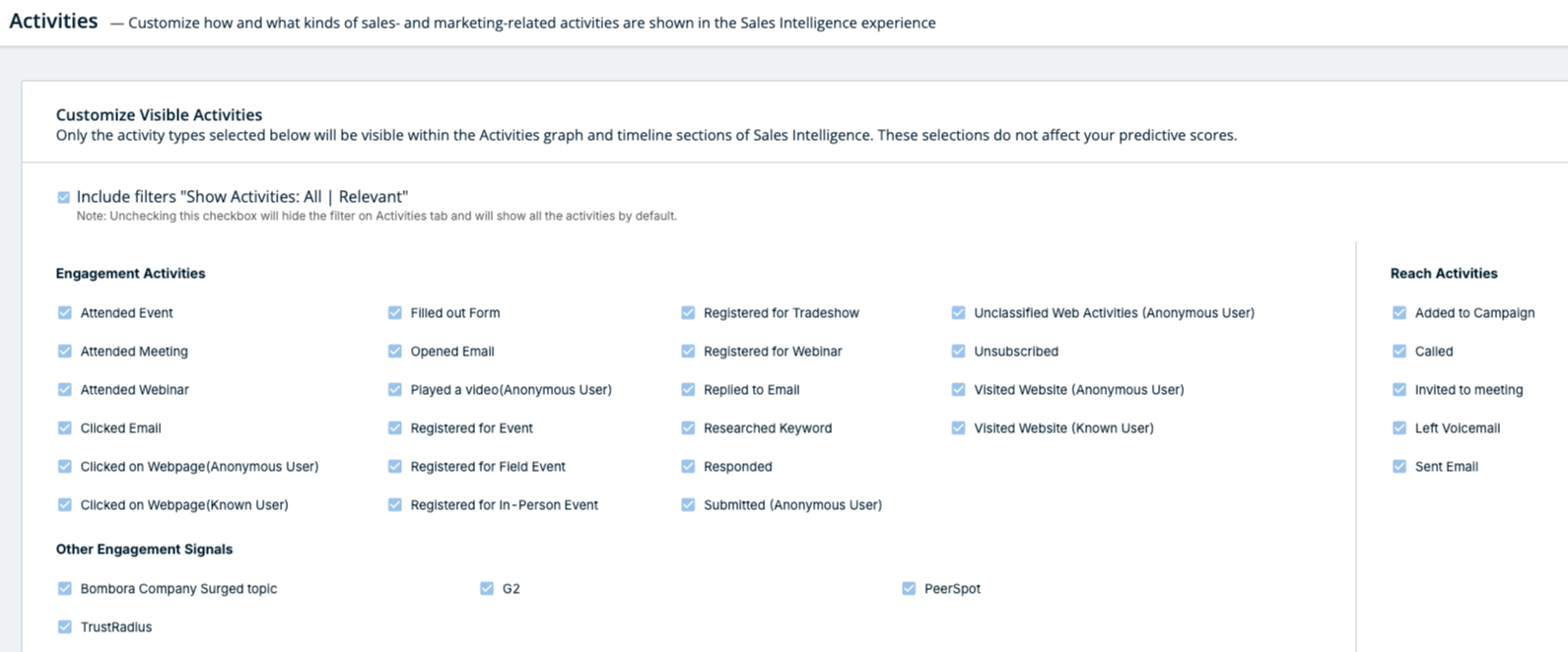Disable the TrustRadius signal checkbox
The width and height of the screenshot is (1568, 652).
coord(65,627)
